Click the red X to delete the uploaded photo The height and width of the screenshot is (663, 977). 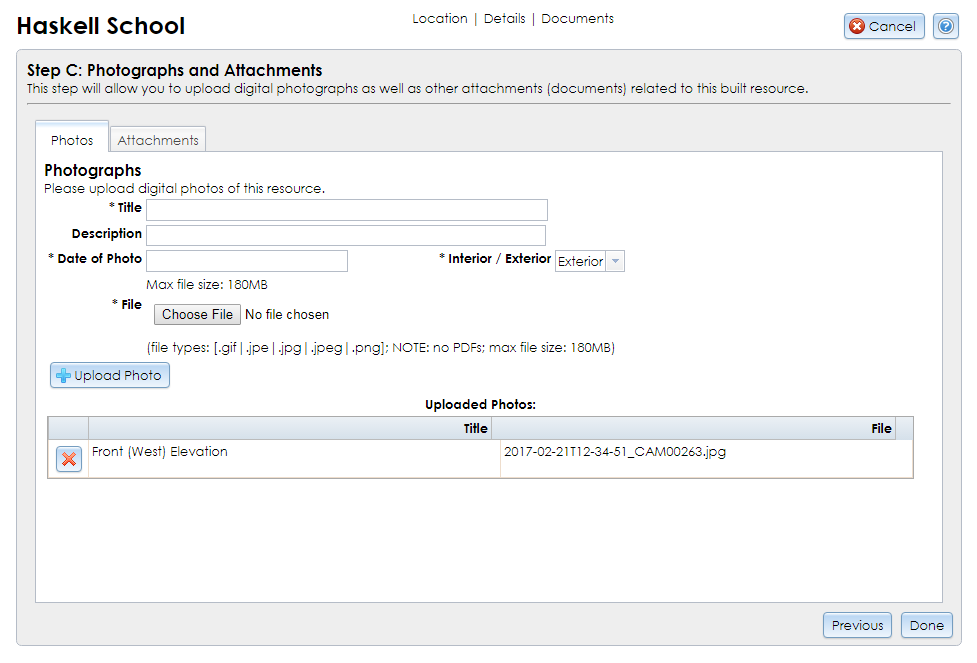click(68, 459)
